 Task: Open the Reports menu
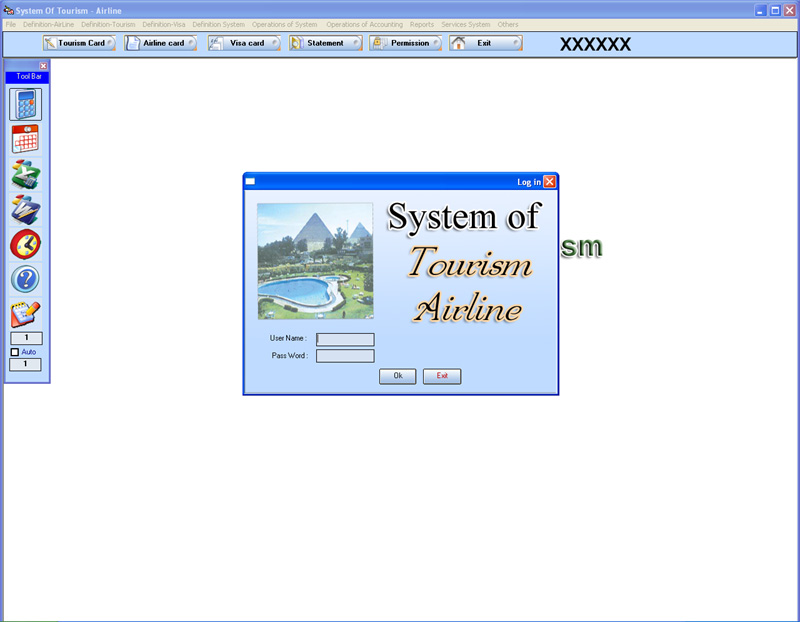coord(421,24)
